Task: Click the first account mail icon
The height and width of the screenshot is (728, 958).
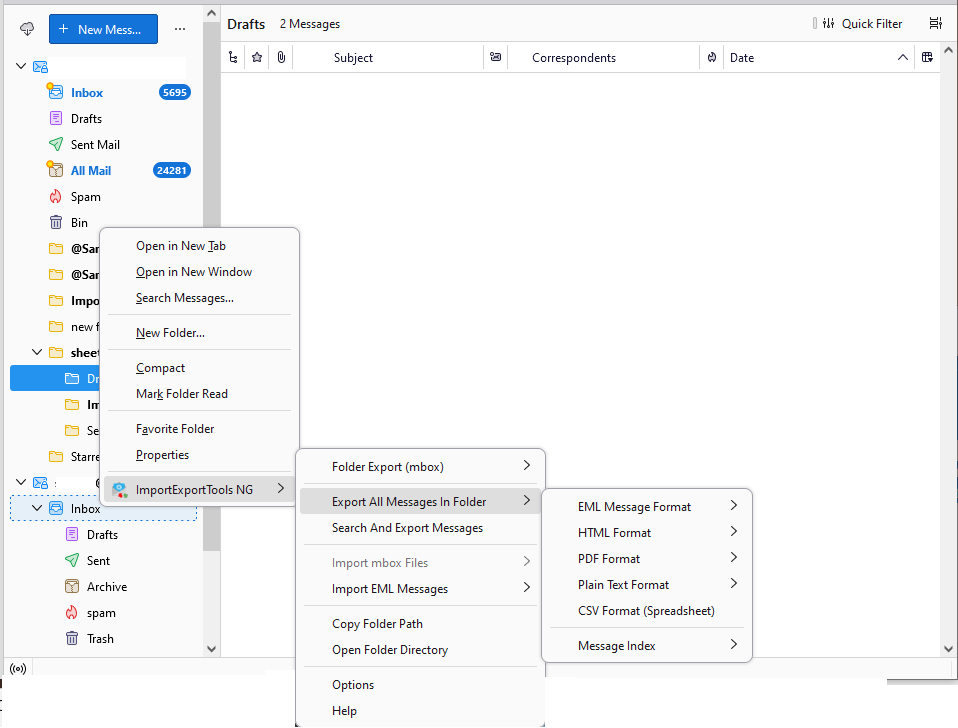Action: 40,67
